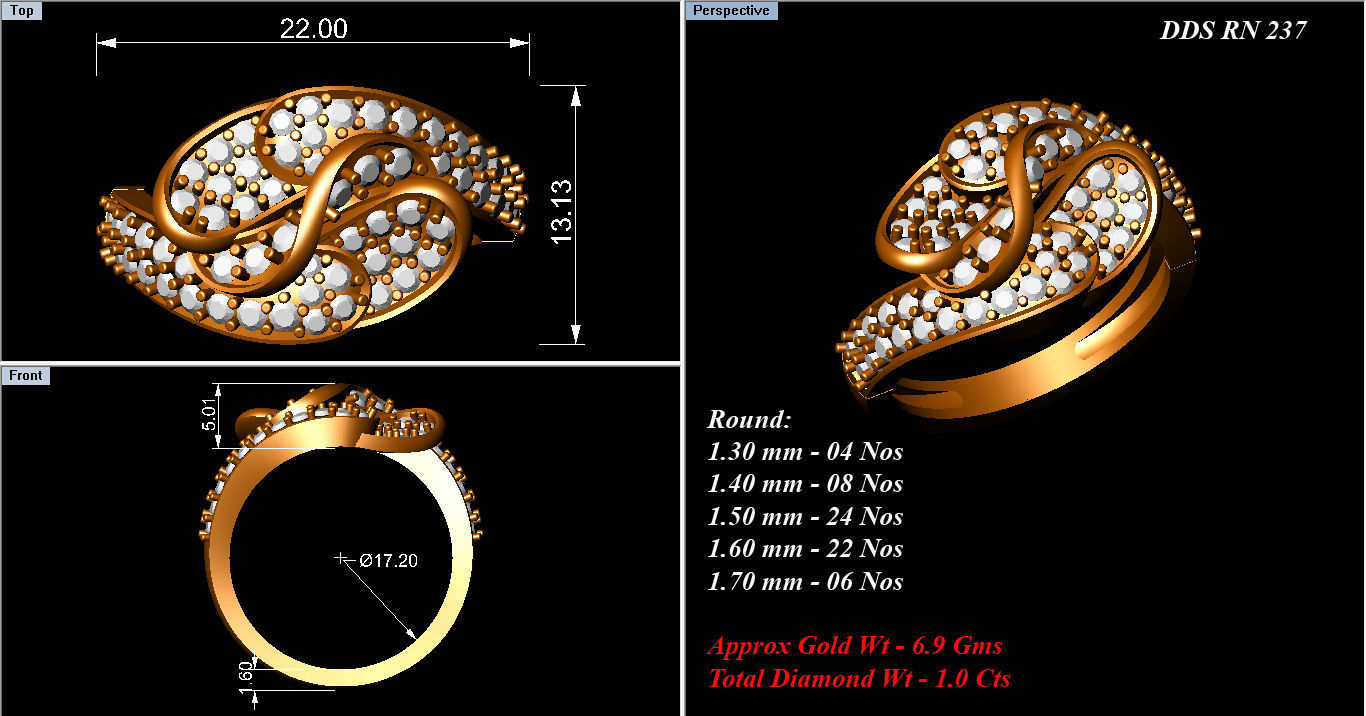
Task: Click the 22.00 width dimension
Action: tap(313, 29)
